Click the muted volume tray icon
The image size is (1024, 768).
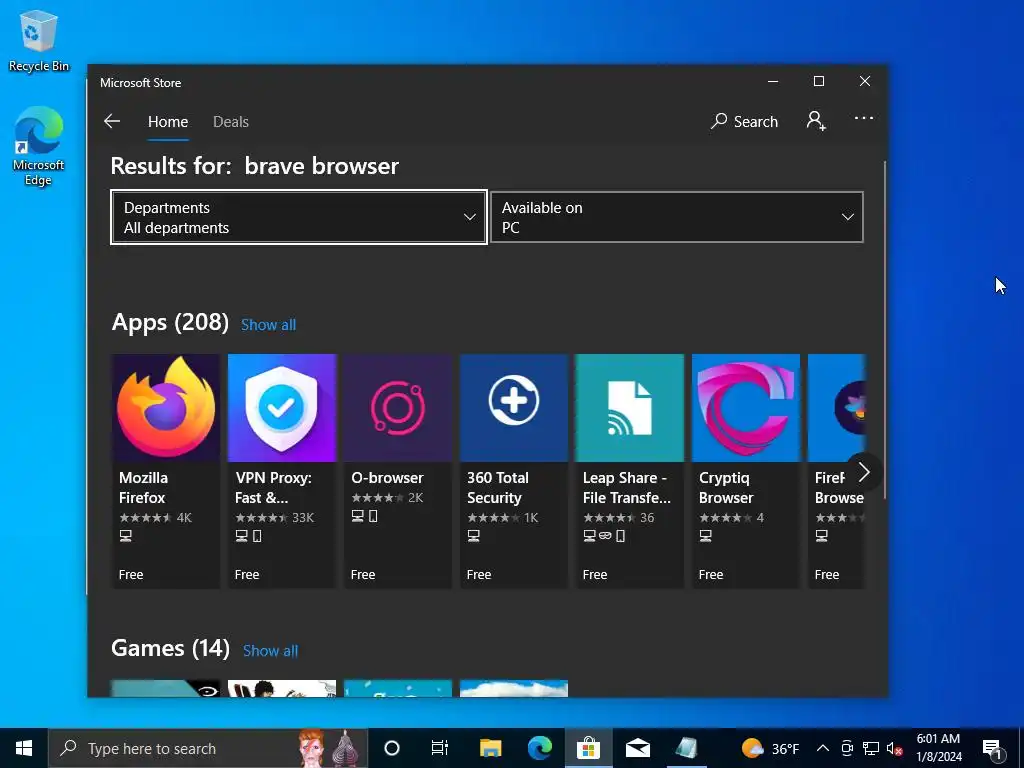click(x=894, y=748)
